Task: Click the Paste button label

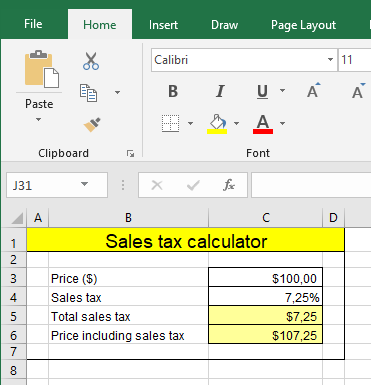Action: 39,104
